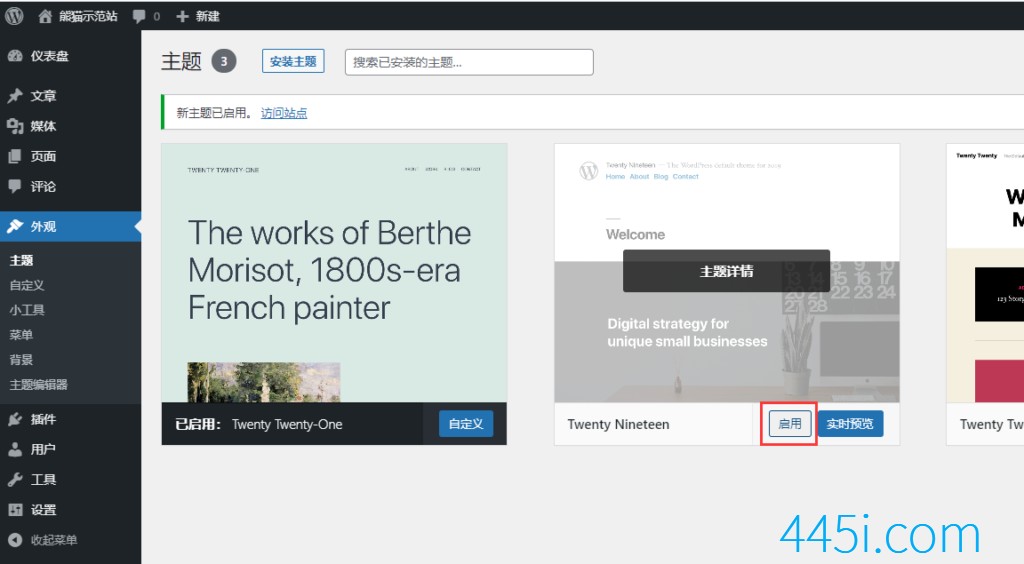Open 小工具 submenu item
Viewport: 1024px width, 564px height.
pyautogui.click(x=27, y=310)
